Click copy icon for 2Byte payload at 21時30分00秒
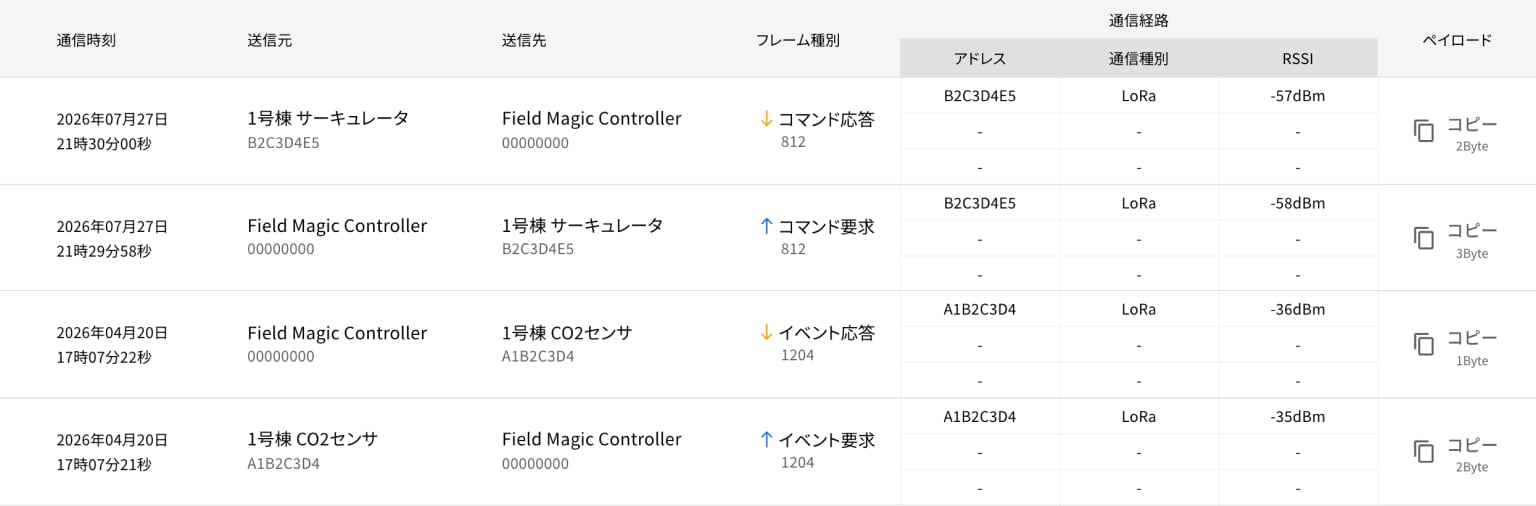 (x=1424, y=131)
